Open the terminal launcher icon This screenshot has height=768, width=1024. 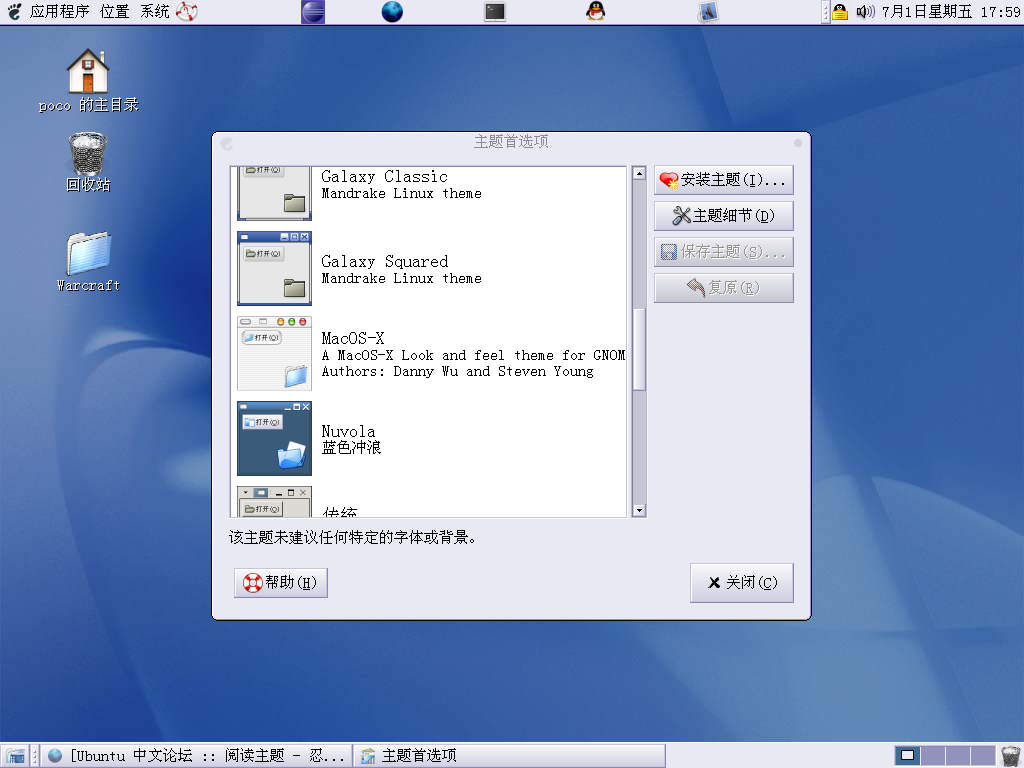(494, 11)
